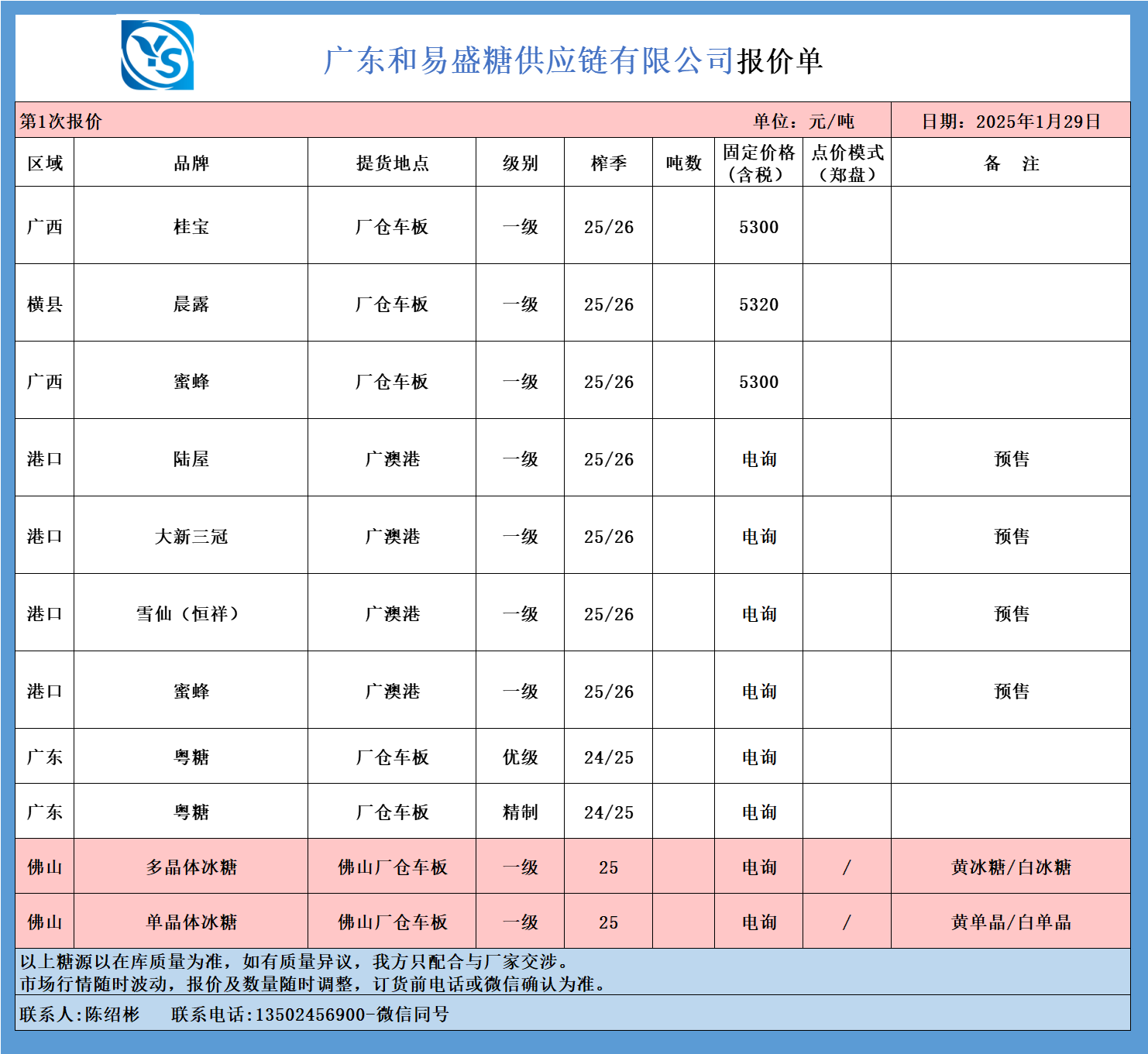Select the 精制 grade cell
The height and width of the screenshot is (1054, 1148).
520,812
